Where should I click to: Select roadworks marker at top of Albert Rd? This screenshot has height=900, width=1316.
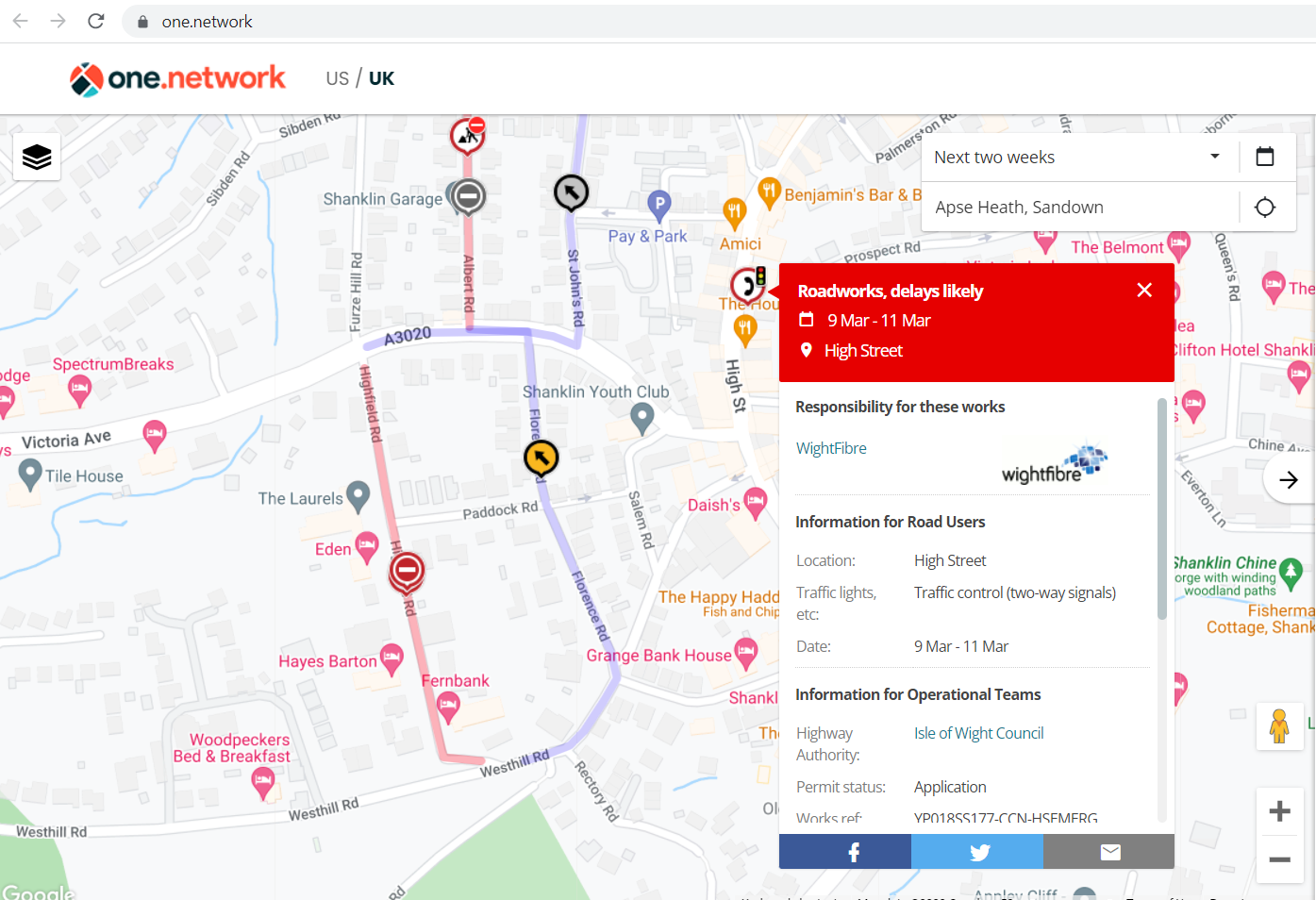point(467,136)
